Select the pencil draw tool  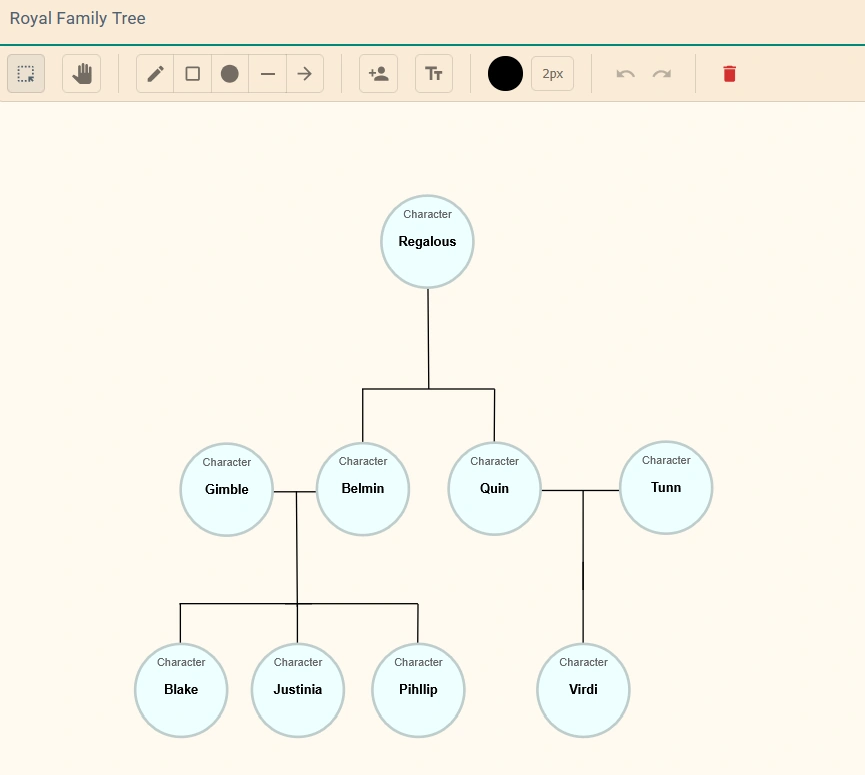155,74
